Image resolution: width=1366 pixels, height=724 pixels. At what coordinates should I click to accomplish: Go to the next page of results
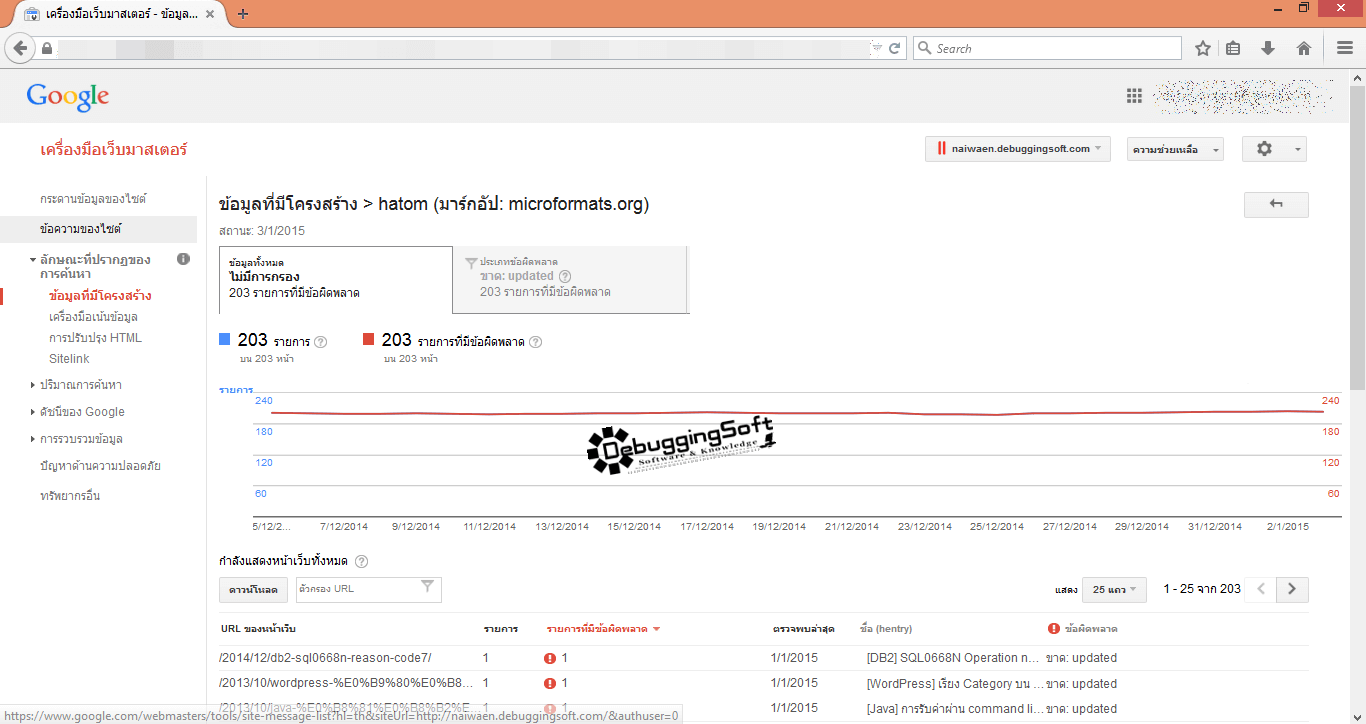pos(1292,589)
